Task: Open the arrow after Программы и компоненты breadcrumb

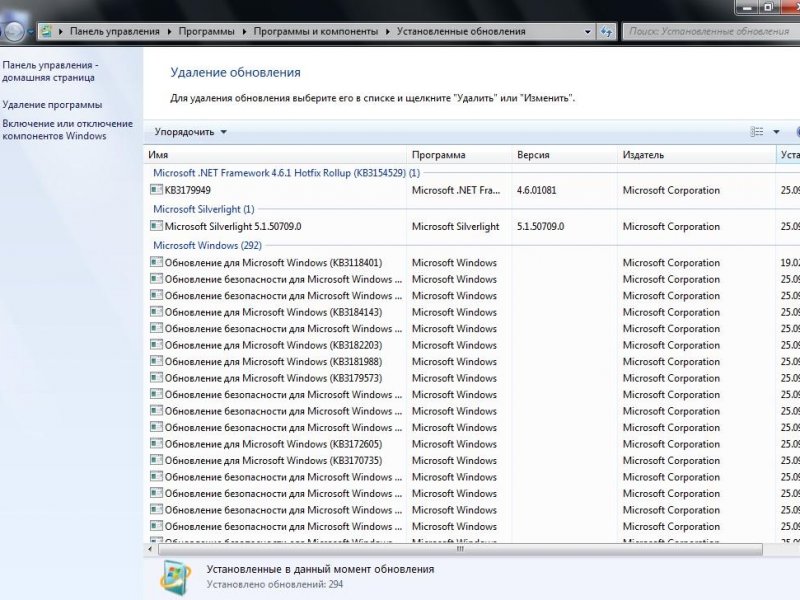Action: click(x=388, y=32)
